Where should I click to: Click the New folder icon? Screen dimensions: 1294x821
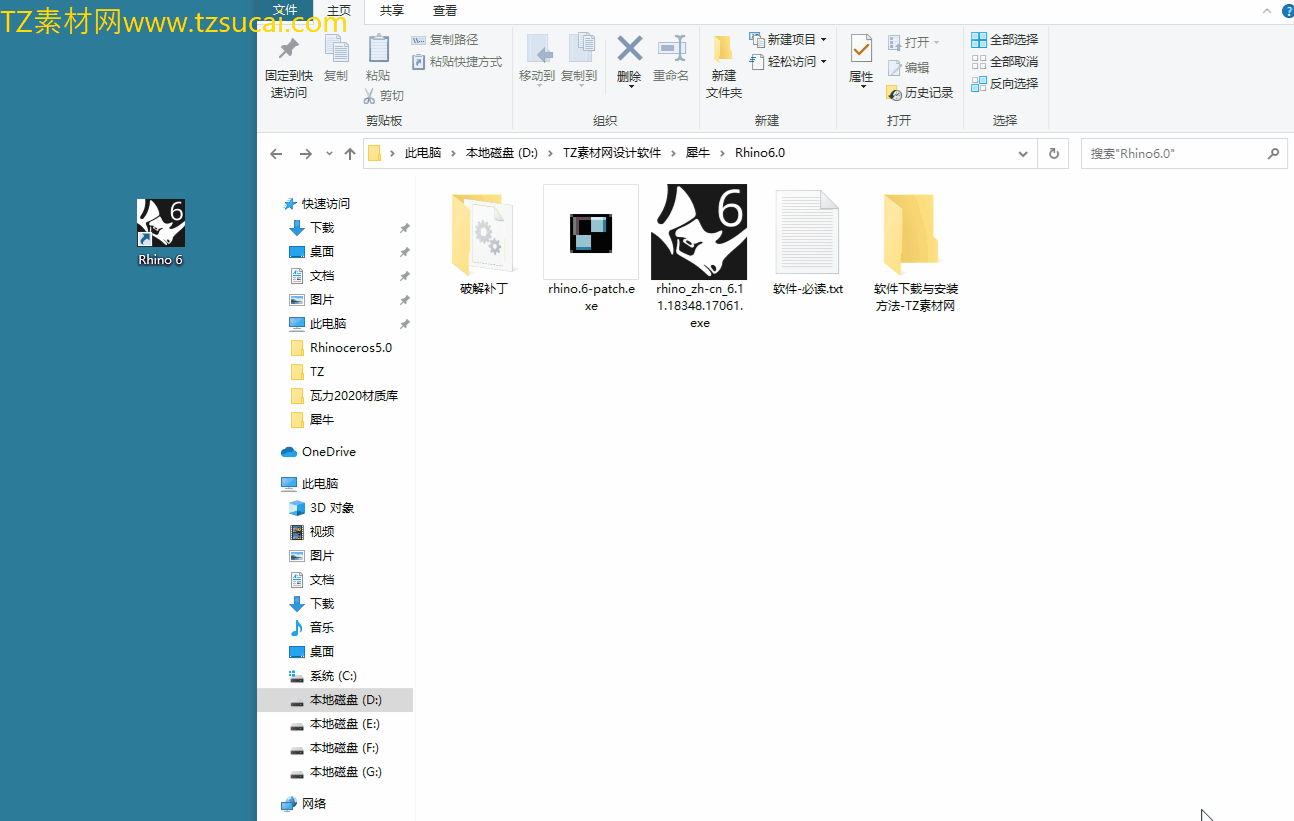(724, 49)
